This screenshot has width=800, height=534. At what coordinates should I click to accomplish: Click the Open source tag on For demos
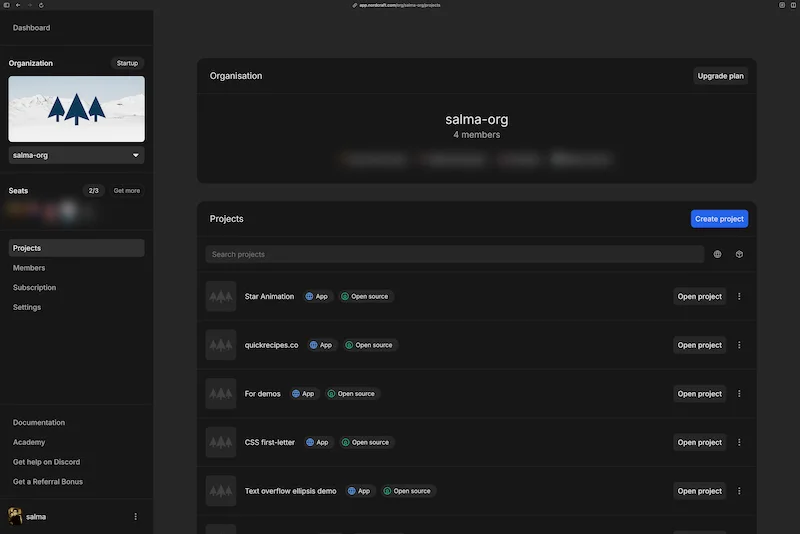[351, 394]
